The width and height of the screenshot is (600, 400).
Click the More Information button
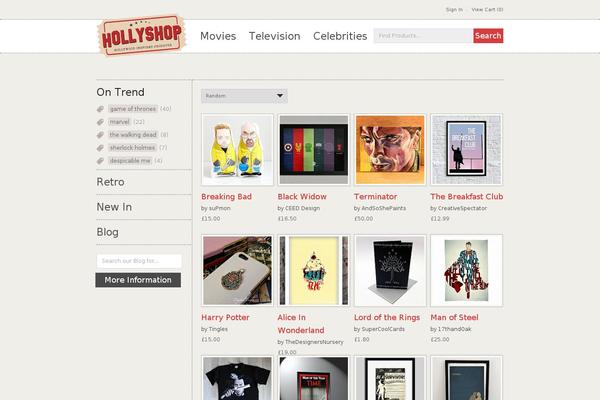[138, 280]
